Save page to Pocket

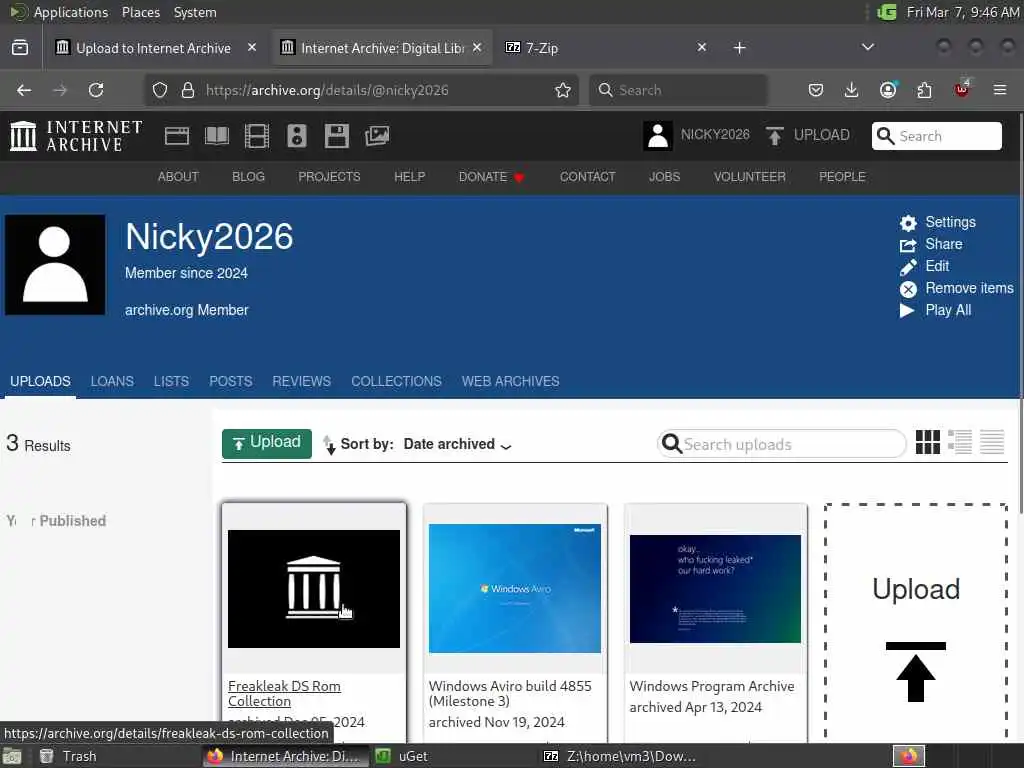click(816, 90)
